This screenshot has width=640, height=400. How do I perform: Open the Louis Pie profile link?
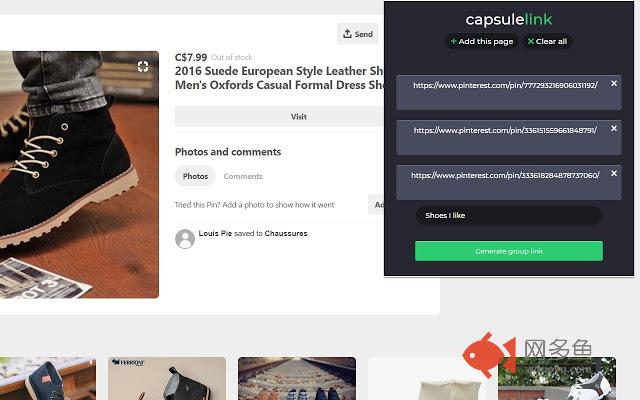pyautogui.click(x=215, y=233)
